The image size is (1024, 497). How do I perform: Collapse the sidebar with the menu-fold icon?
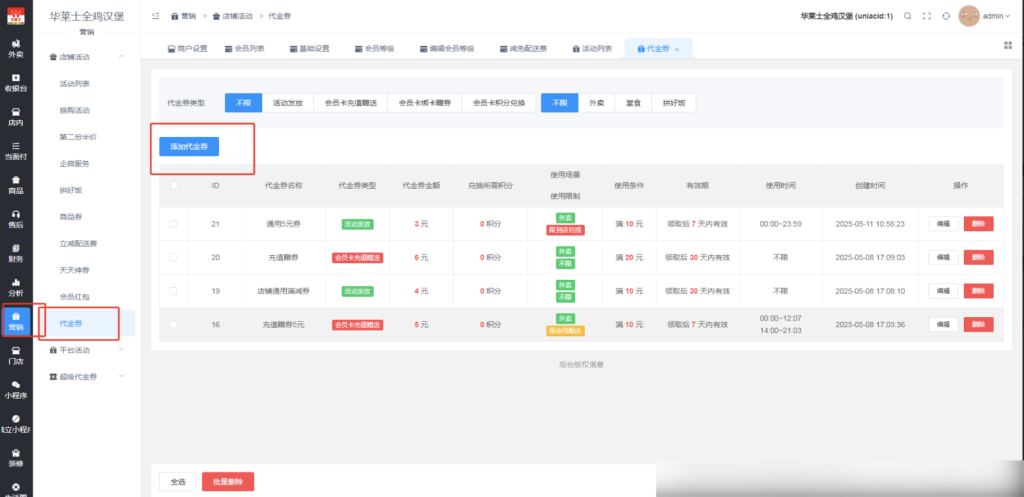click(155, 16)
